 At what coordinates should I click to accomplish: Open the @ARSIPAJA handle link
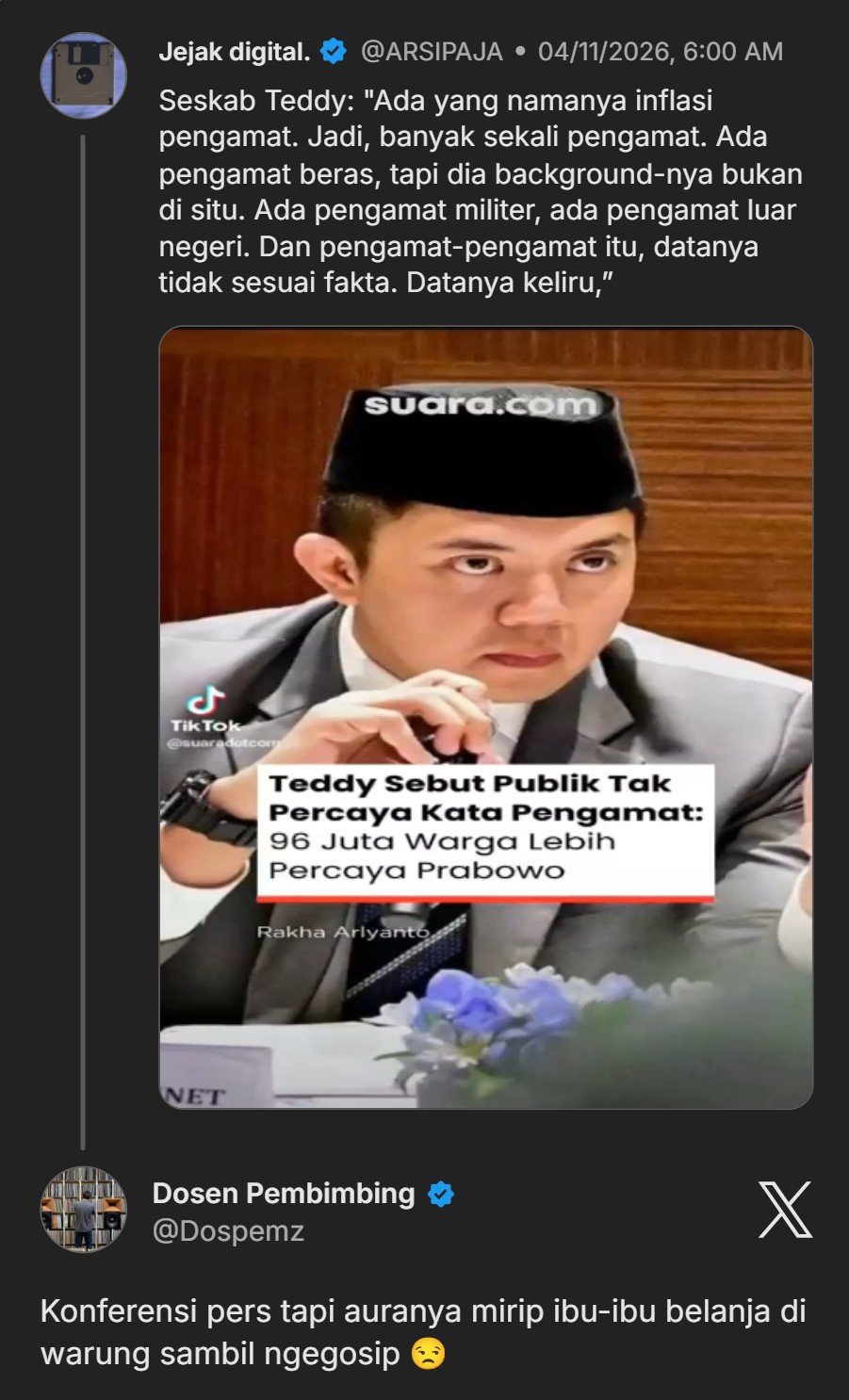click(432, 52)
